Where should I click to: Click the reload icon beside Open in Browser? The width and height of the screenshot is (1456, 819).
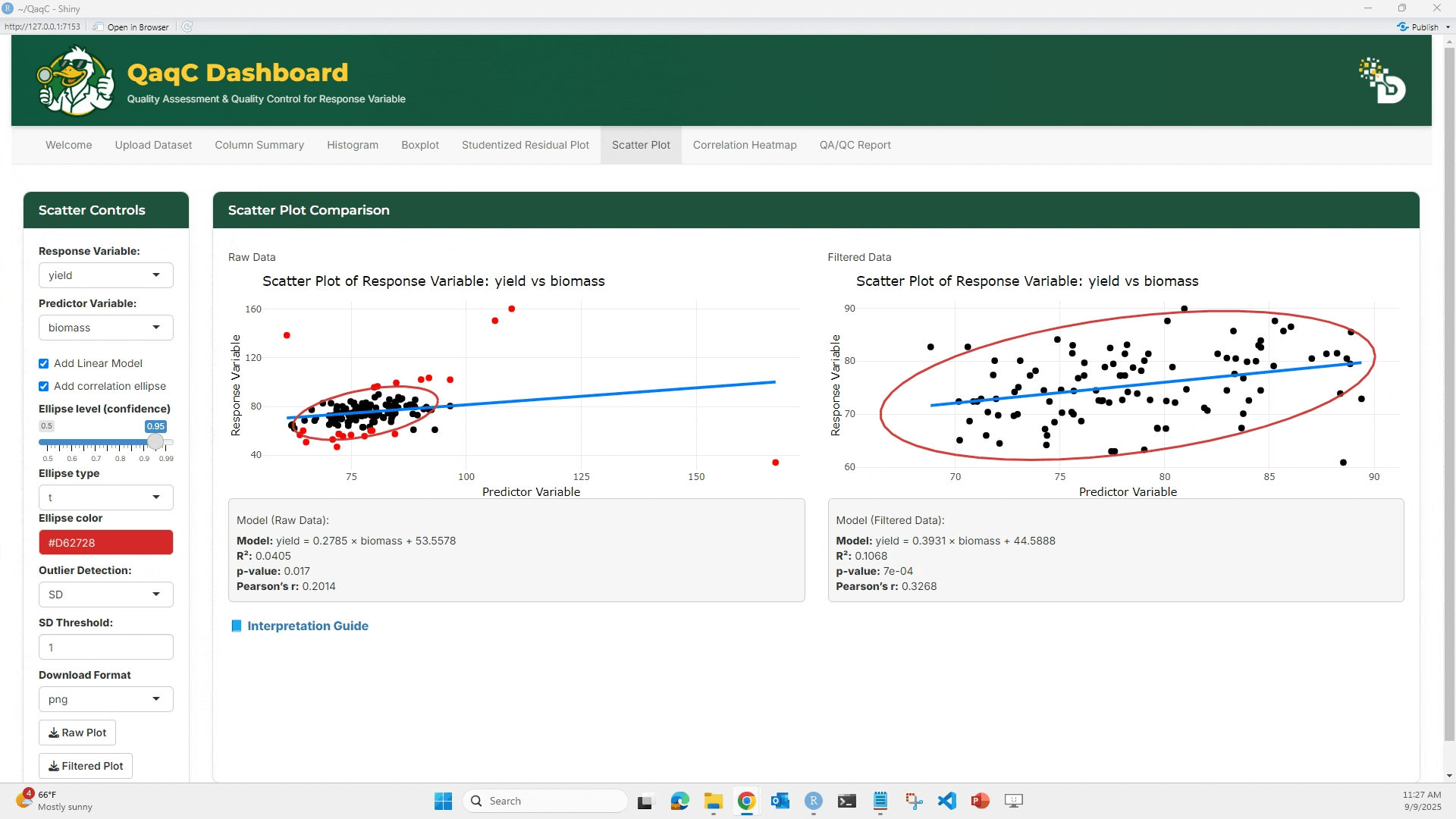pos(187,27)
